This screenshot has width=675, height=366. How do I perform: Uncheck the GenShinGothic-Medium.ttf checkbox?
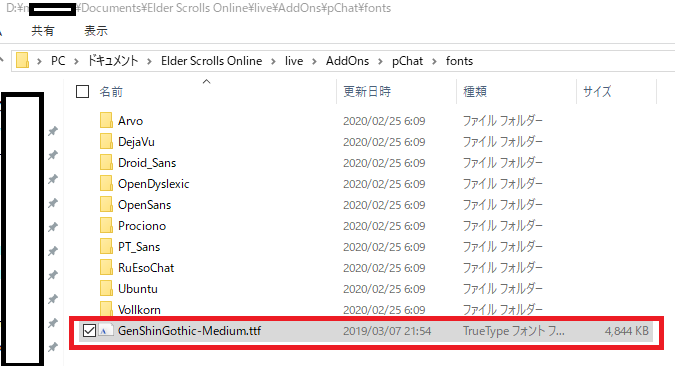89,331
